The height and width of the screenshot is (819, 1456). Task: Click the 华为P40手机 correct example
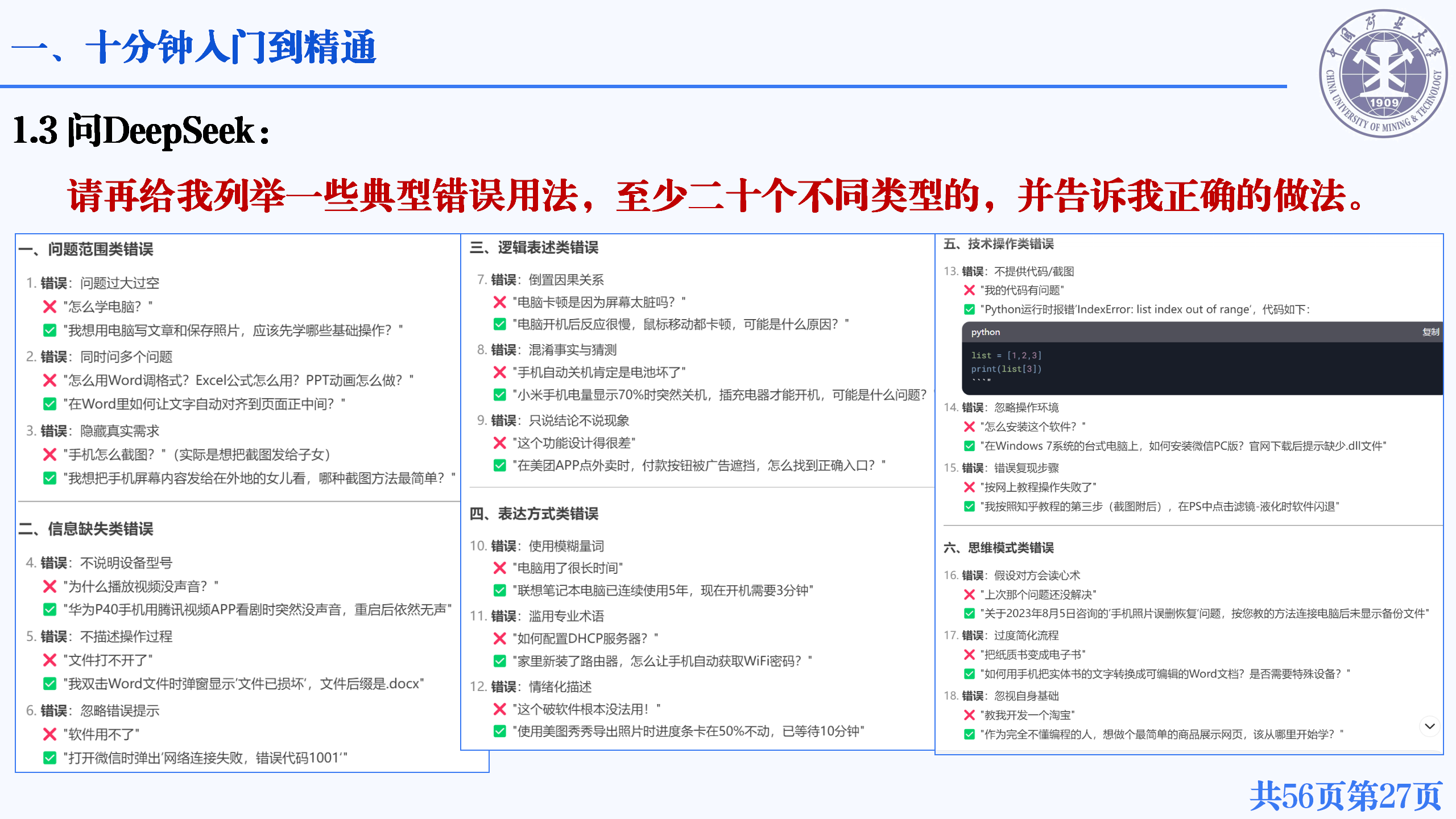tap(258, 610)
